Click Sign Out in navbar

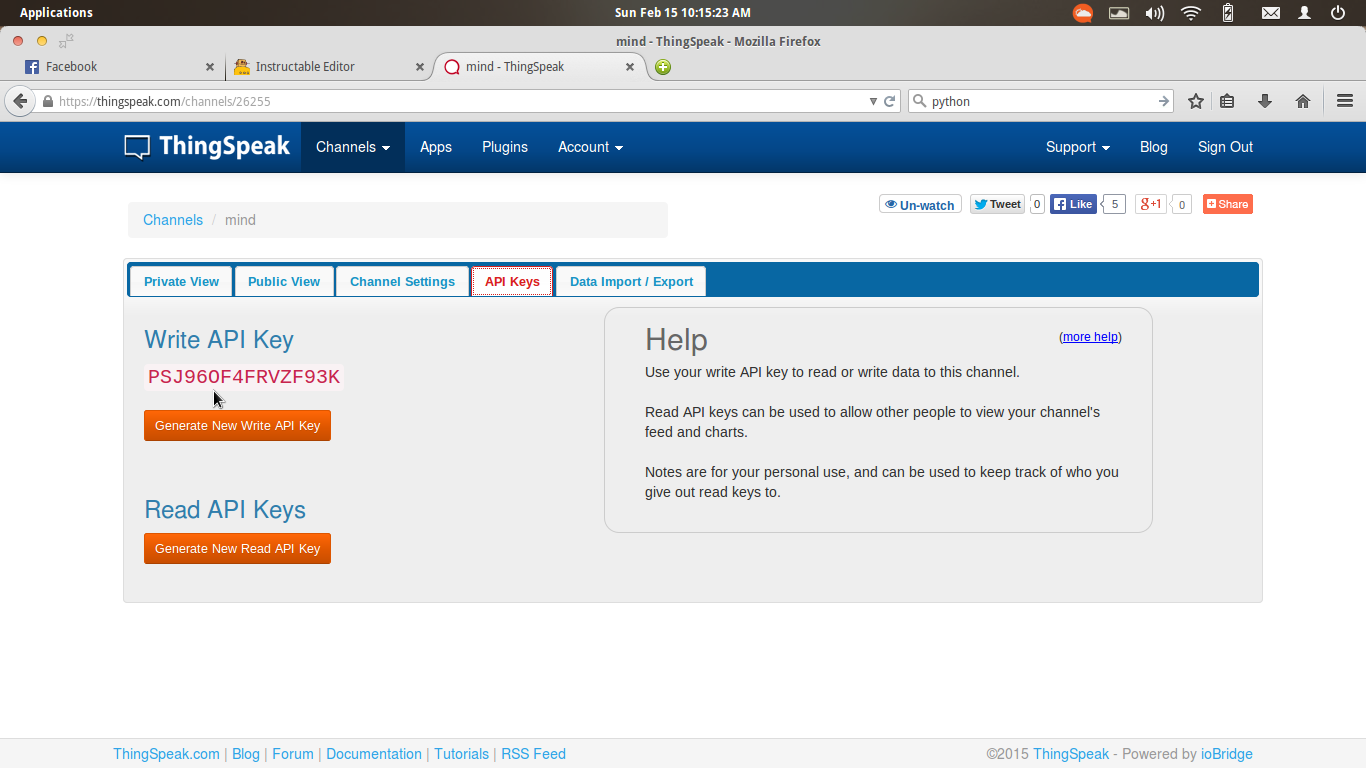pyautogui.click(x=1225, y=147)
